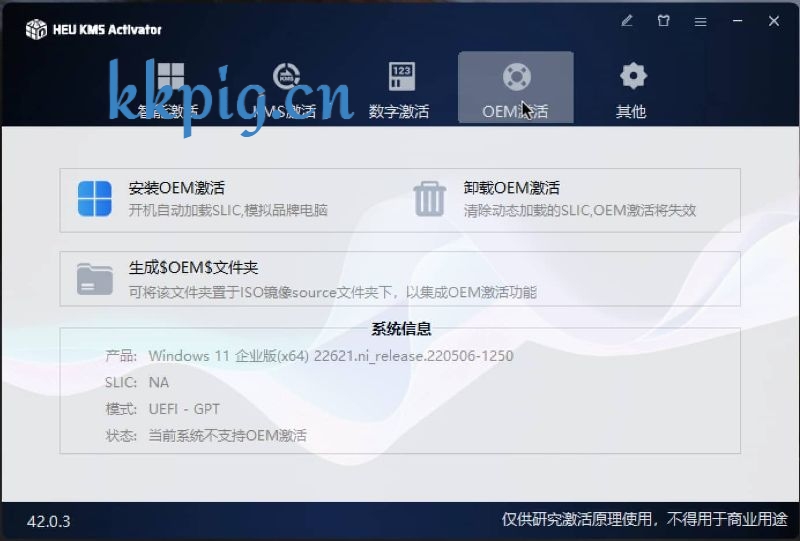The image size is (800, 541).
Task: Switch to the KMS激活 tab
Action: coord(284,88)
